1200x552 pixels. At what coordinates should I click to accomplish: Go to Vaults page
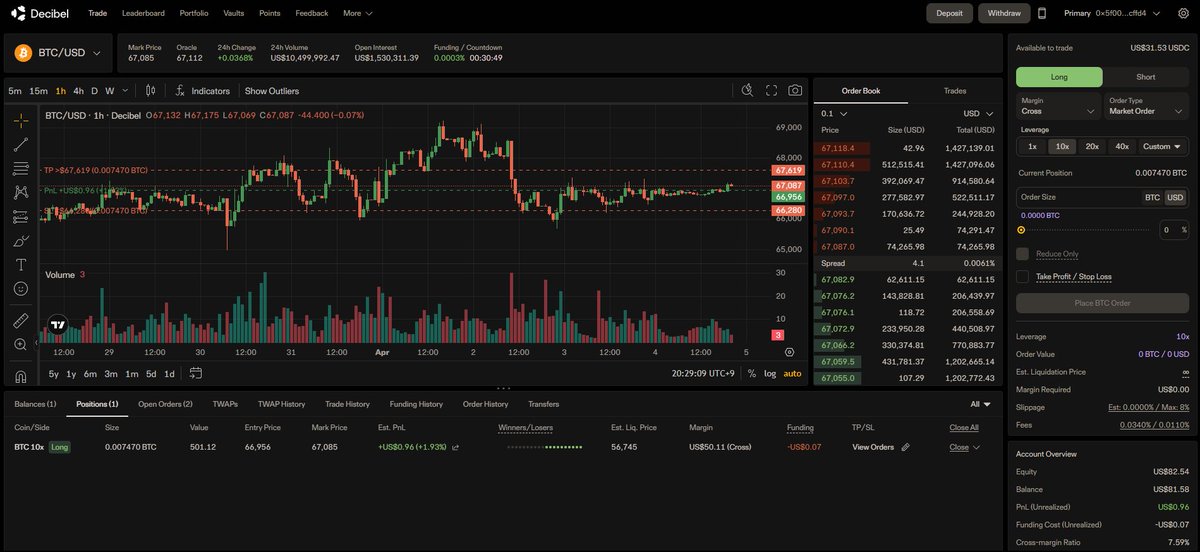pos(234,13)
